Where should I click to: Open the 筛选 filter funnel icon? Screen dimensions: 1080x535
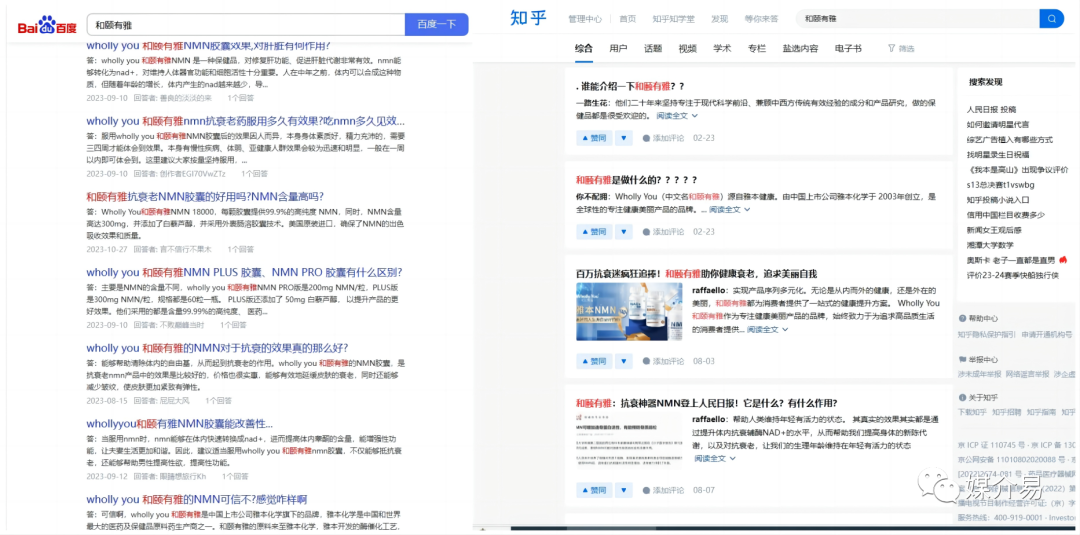click(891, 49)
